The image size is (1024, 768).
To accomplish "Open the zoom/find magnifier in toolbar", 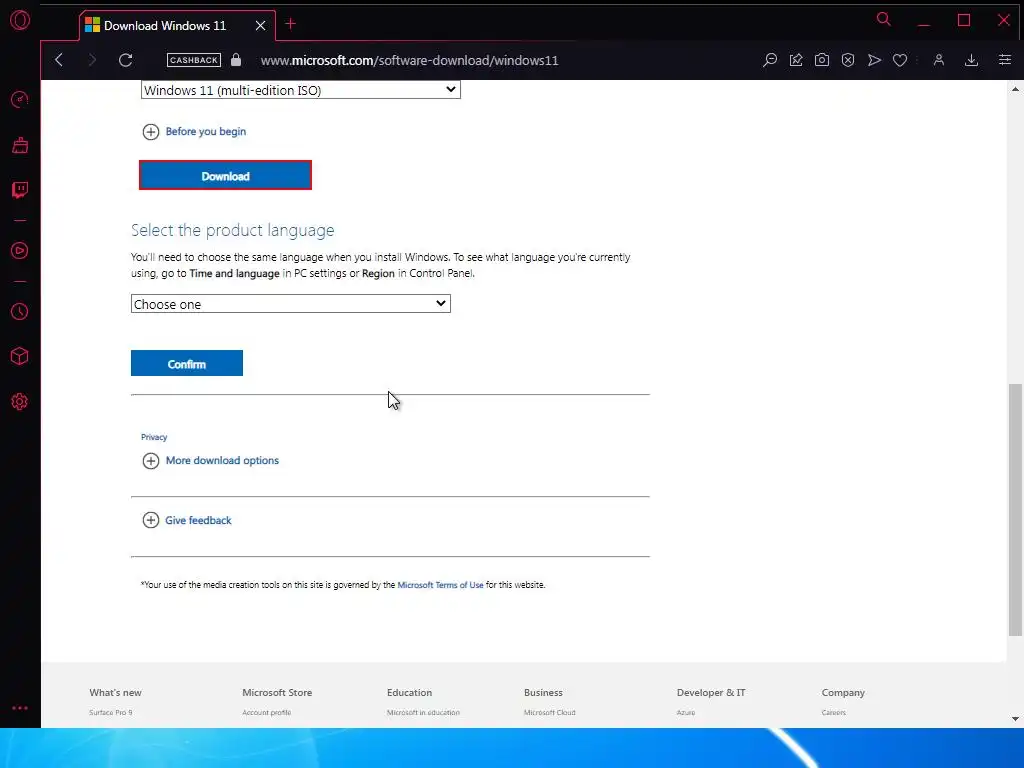I will coord(770,60).
